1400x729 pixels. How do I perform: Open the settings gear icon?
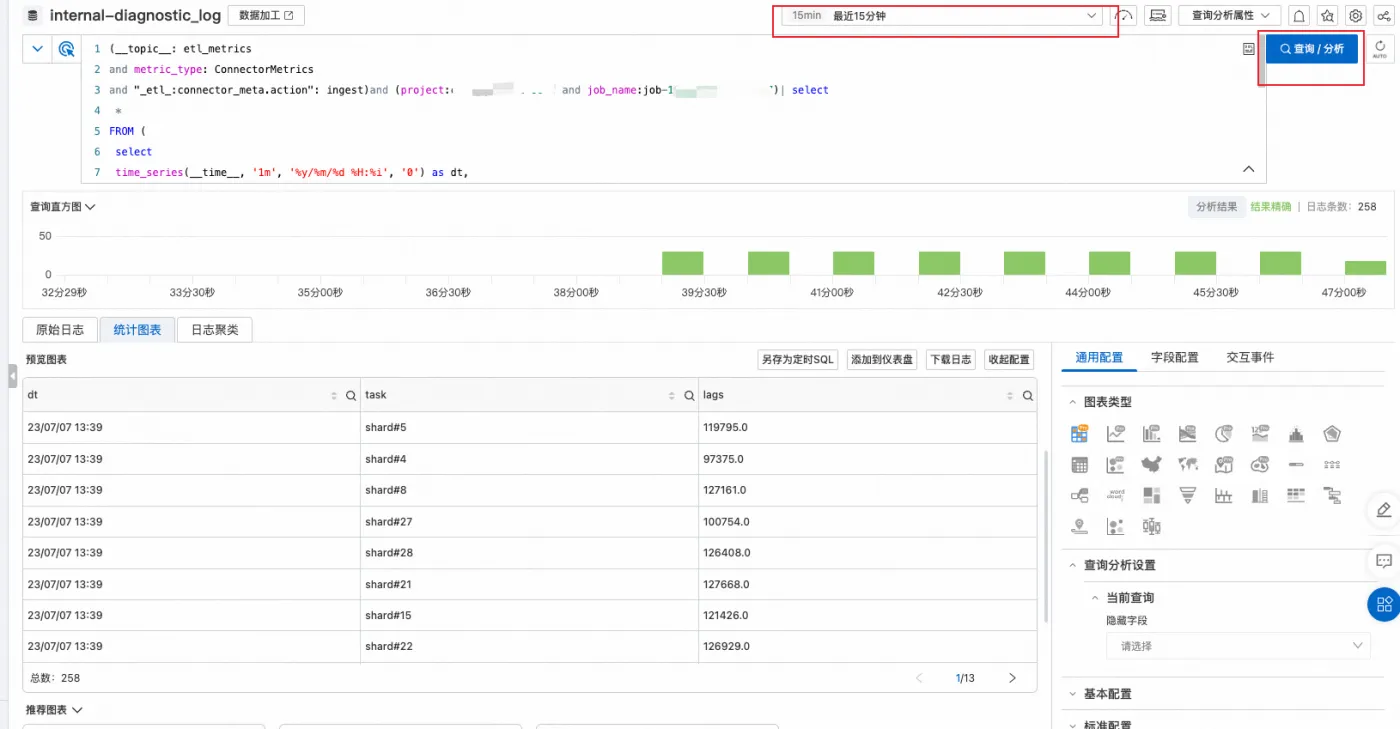point(1356,16)
